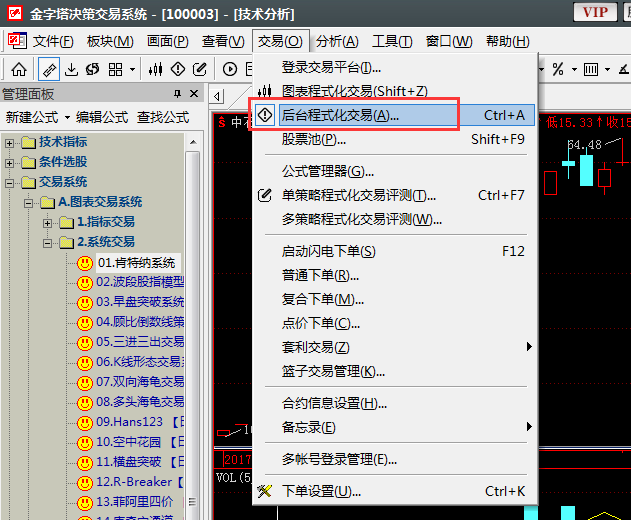Open the 分析(A) menu
631x520 pixels.
pyautogui.click(x=337, y=41)
